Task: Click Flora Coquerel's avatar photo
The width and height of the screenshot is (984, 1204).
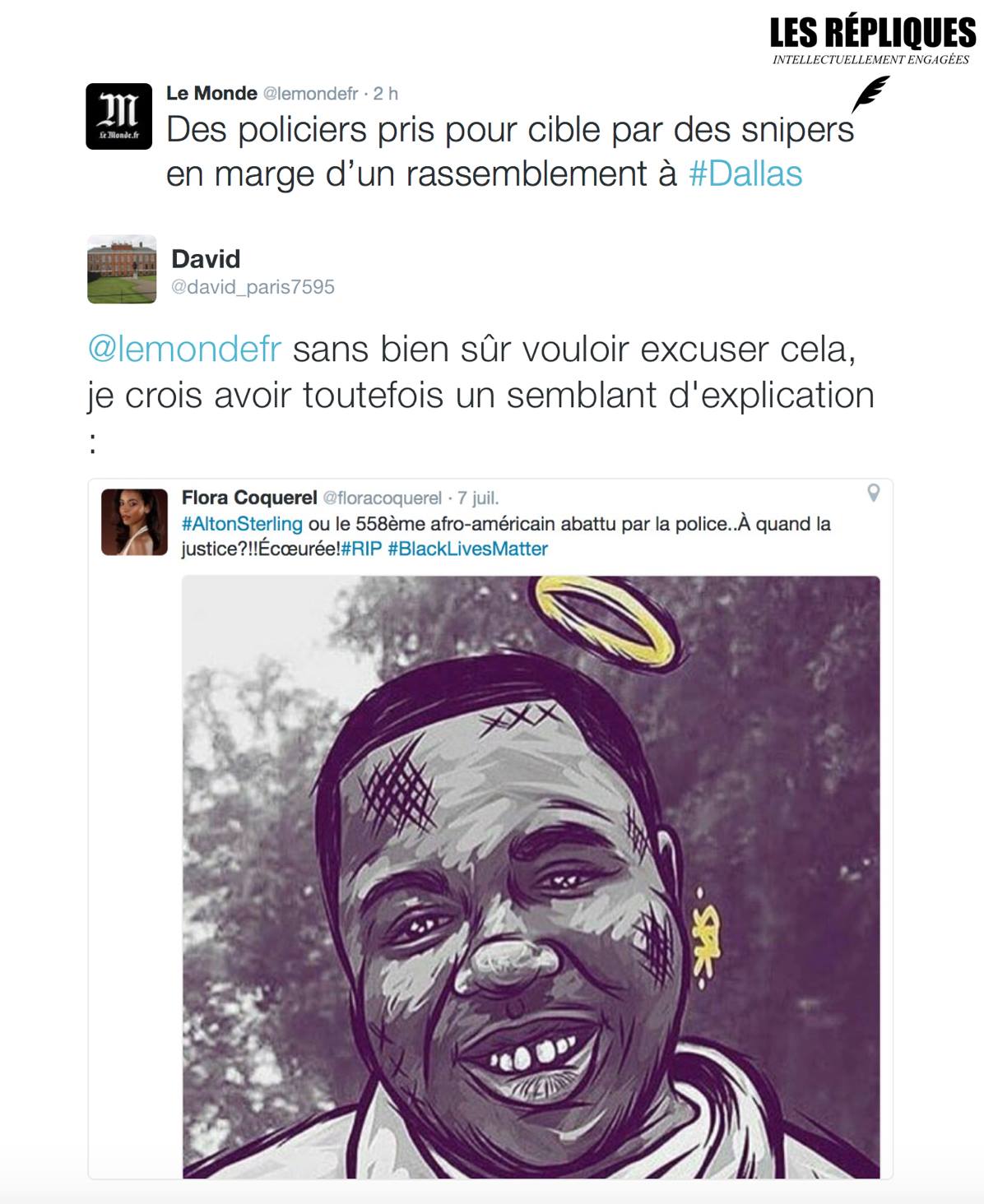Action: [134, 521]
